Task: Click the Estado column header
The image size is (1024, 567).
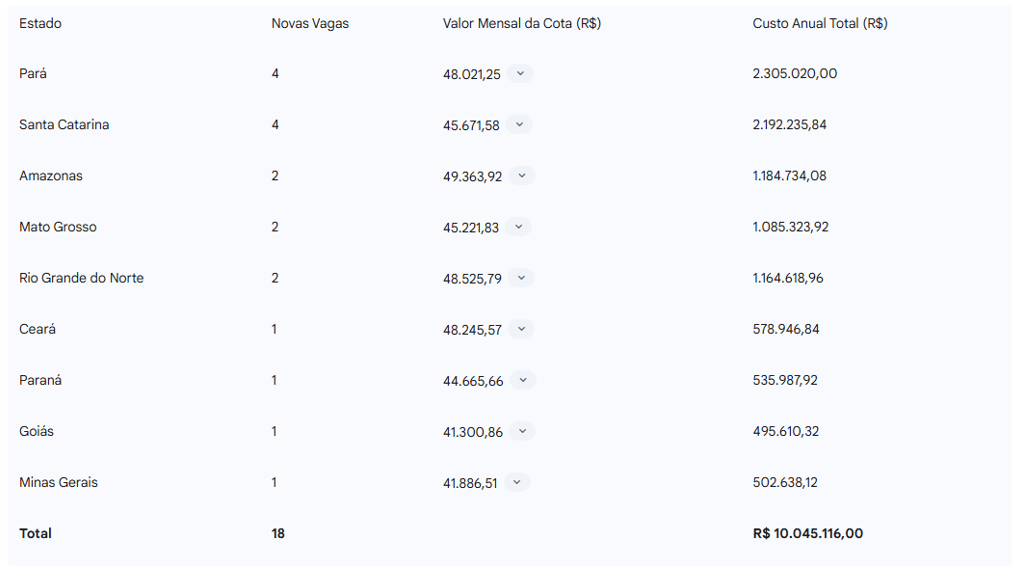Action: [40, 23]
